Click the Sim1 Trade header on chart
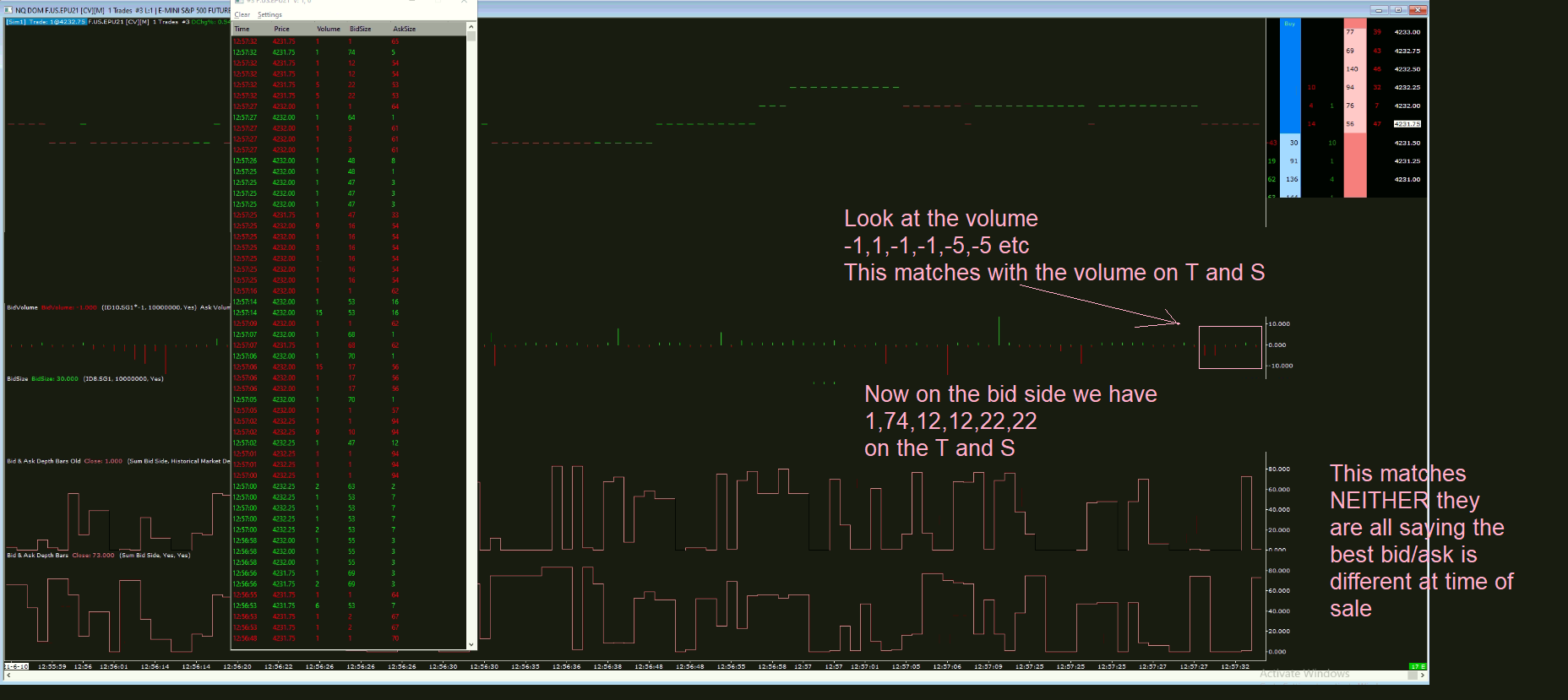 (x=46, y=22)
